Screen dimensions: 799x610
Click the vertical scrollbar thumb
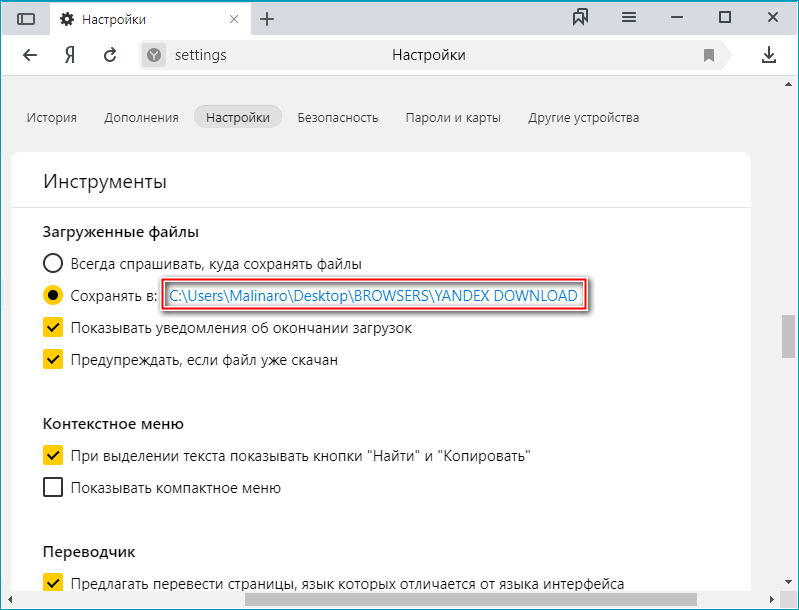pyautogui.click(x=788, y=336)
